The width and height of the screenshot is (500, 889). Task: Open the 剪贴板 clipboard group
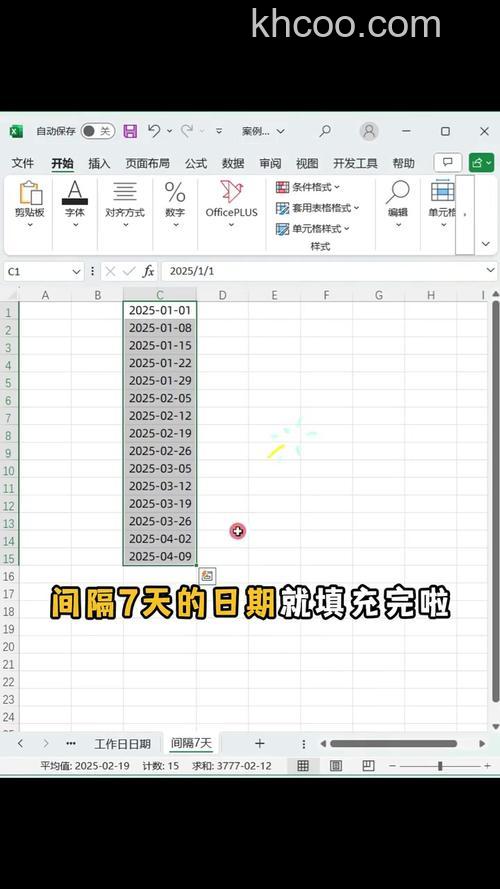coord(30,205)
